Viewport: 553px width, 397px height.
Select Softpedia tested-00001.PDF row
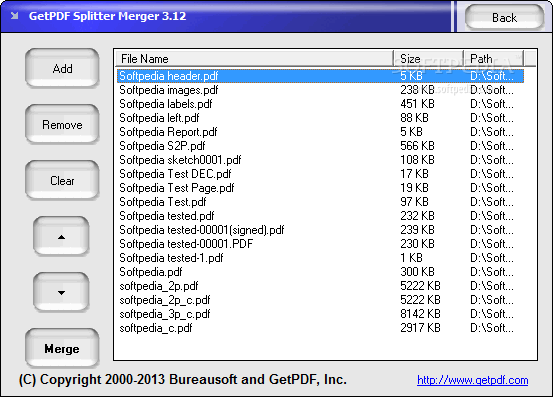click(320, 244)
